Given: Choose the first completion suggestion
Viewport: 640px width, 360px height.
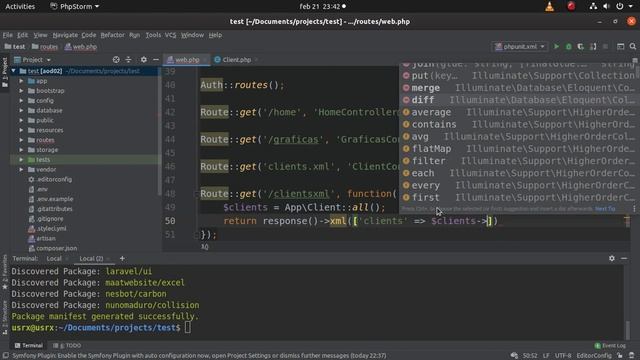Looking at the screenshot, I should pyautogui.click(x=518, y=198).
